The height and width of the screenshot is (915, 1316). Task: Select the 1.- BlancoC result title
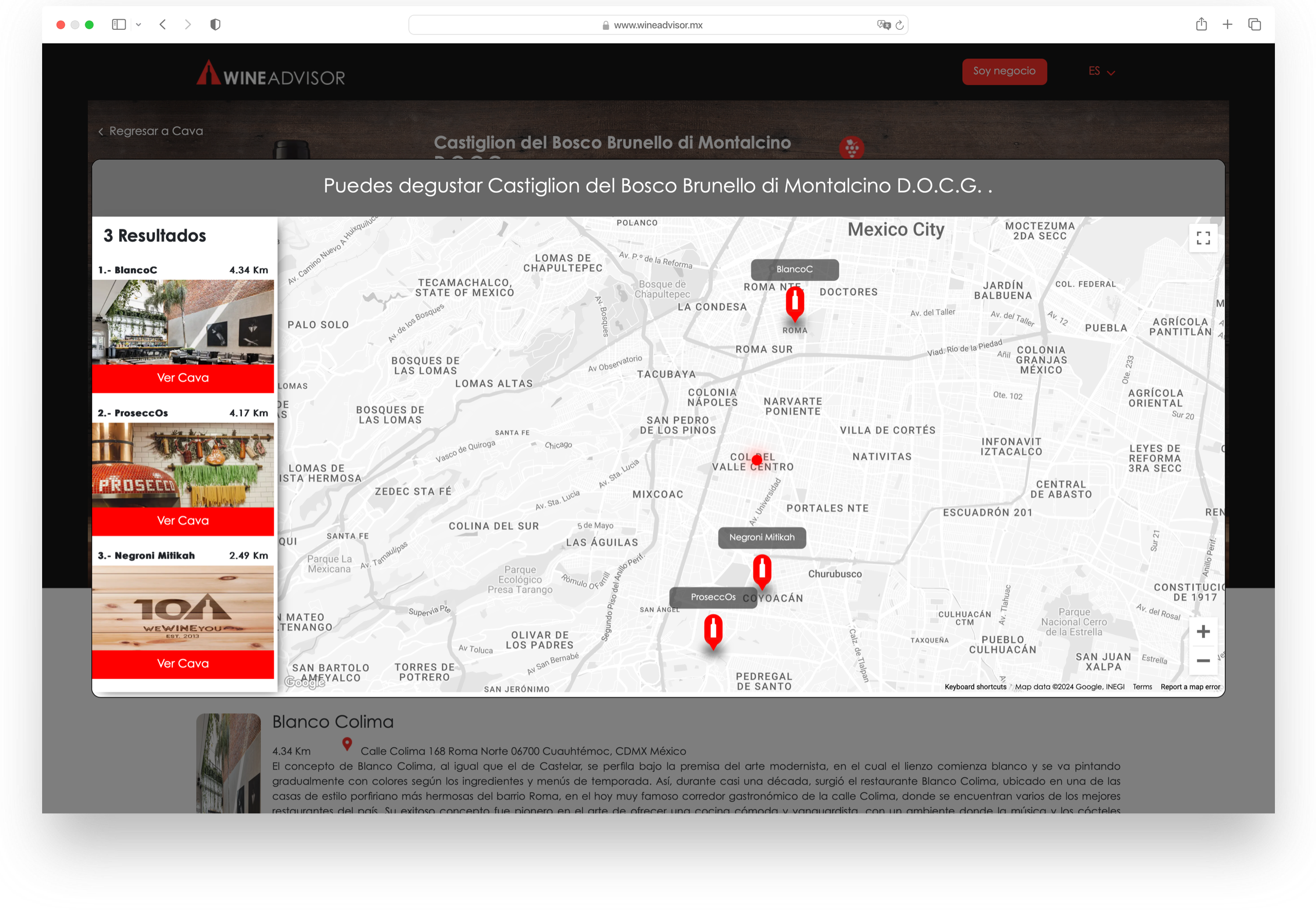[x=127, y=270]
